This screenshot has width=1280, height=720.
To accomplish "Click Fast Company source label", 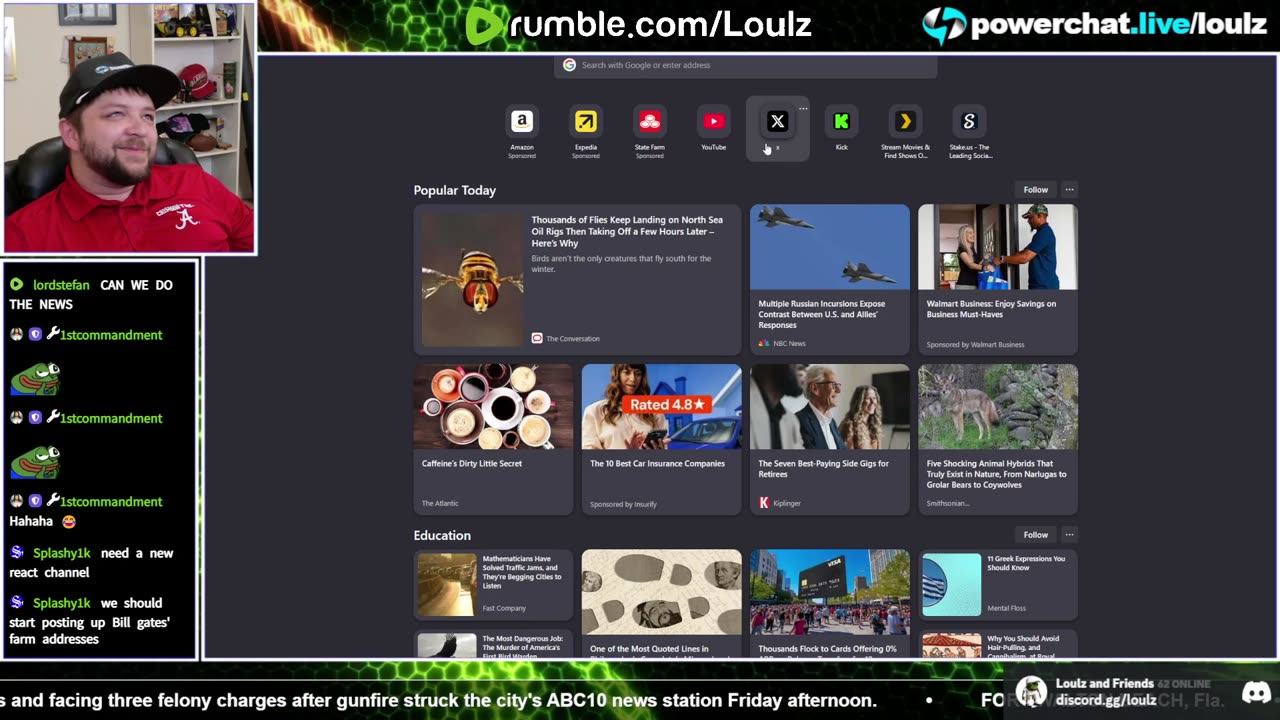I will 504,608.
